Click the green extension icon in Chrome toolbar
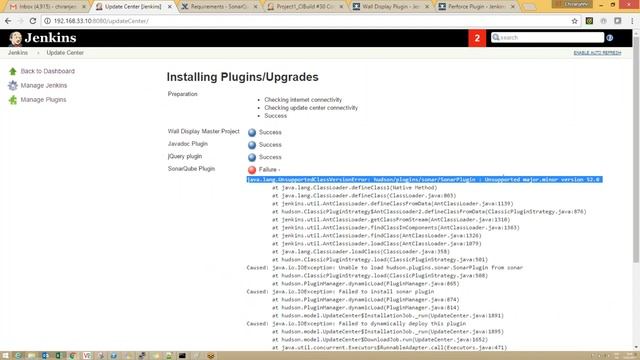 pyautogui.click(x=589, y=21)
